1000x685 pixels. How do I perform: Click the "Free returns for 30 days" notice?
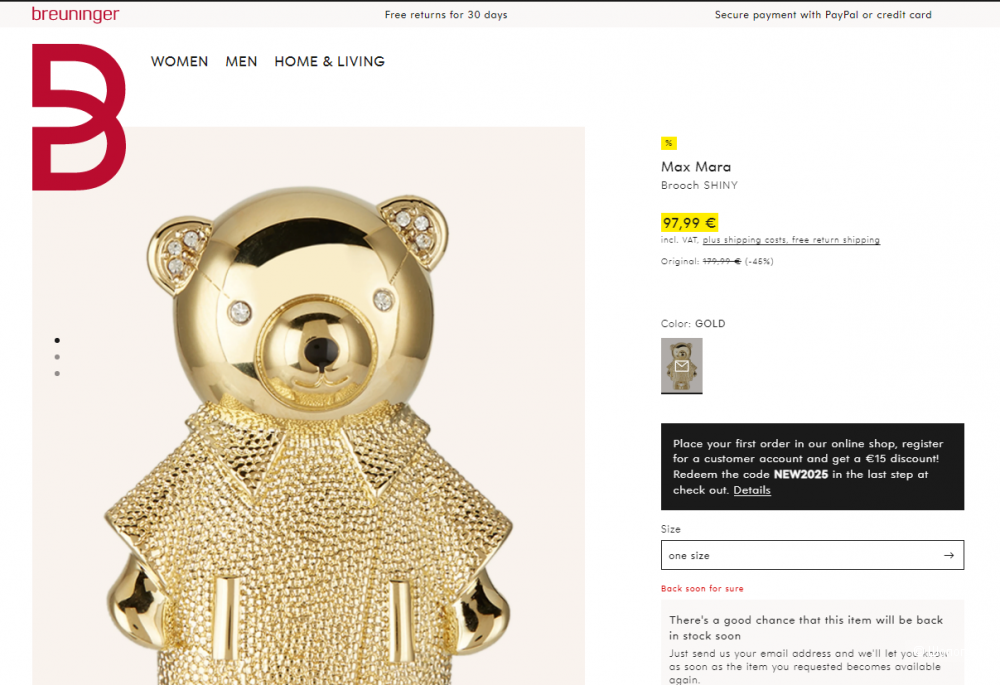click(446, 15)
